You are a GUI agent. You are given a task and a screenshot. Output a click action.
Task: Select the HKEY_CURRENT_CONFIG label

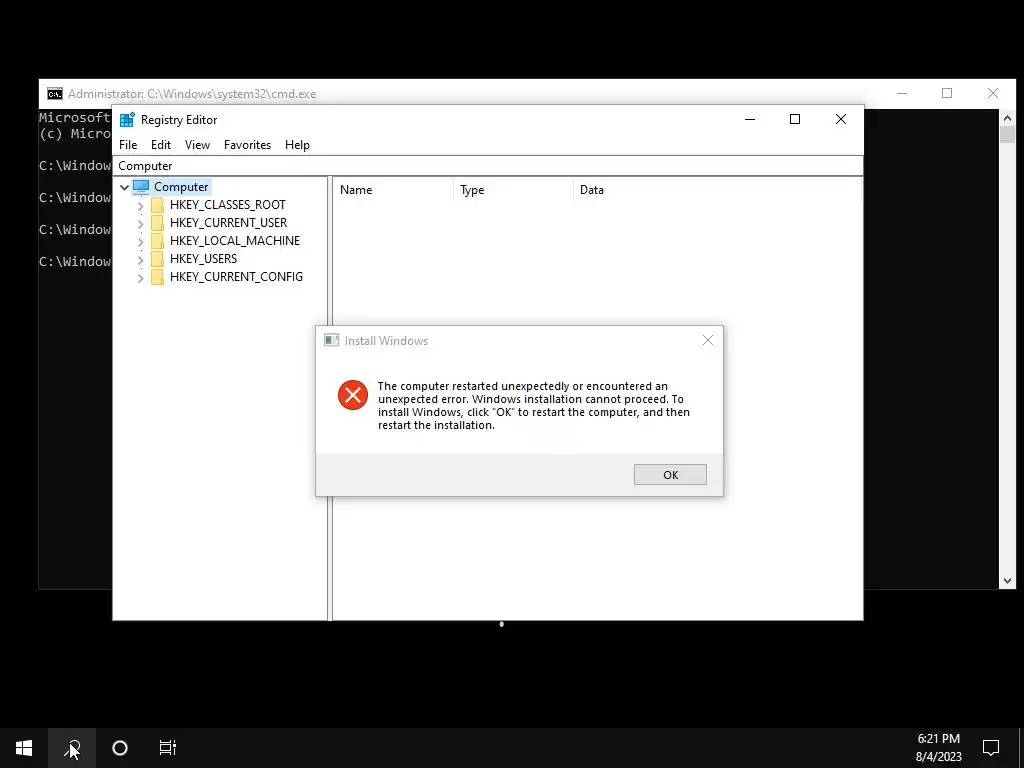236,276
